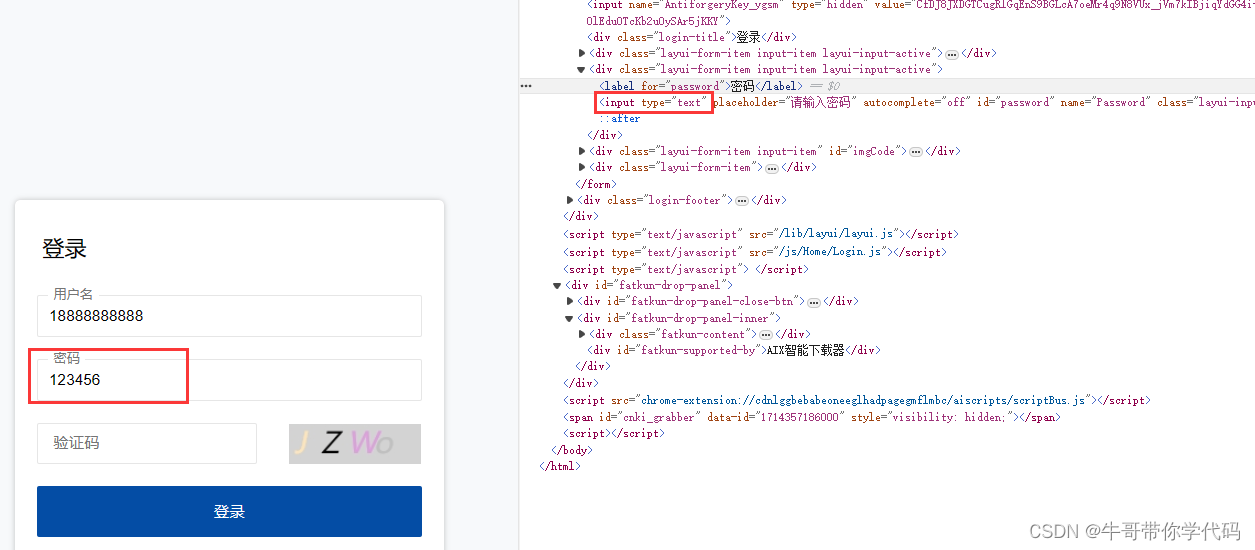Click ellipsis badge in plain layui-form-item row
Screen dimensions: 1255x550
tap(771, 168)
